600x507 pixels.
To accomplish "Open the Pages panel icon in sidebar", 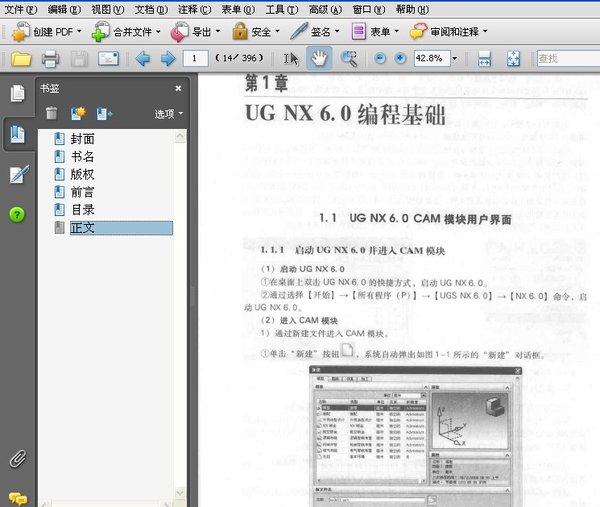I will [17, 94].
